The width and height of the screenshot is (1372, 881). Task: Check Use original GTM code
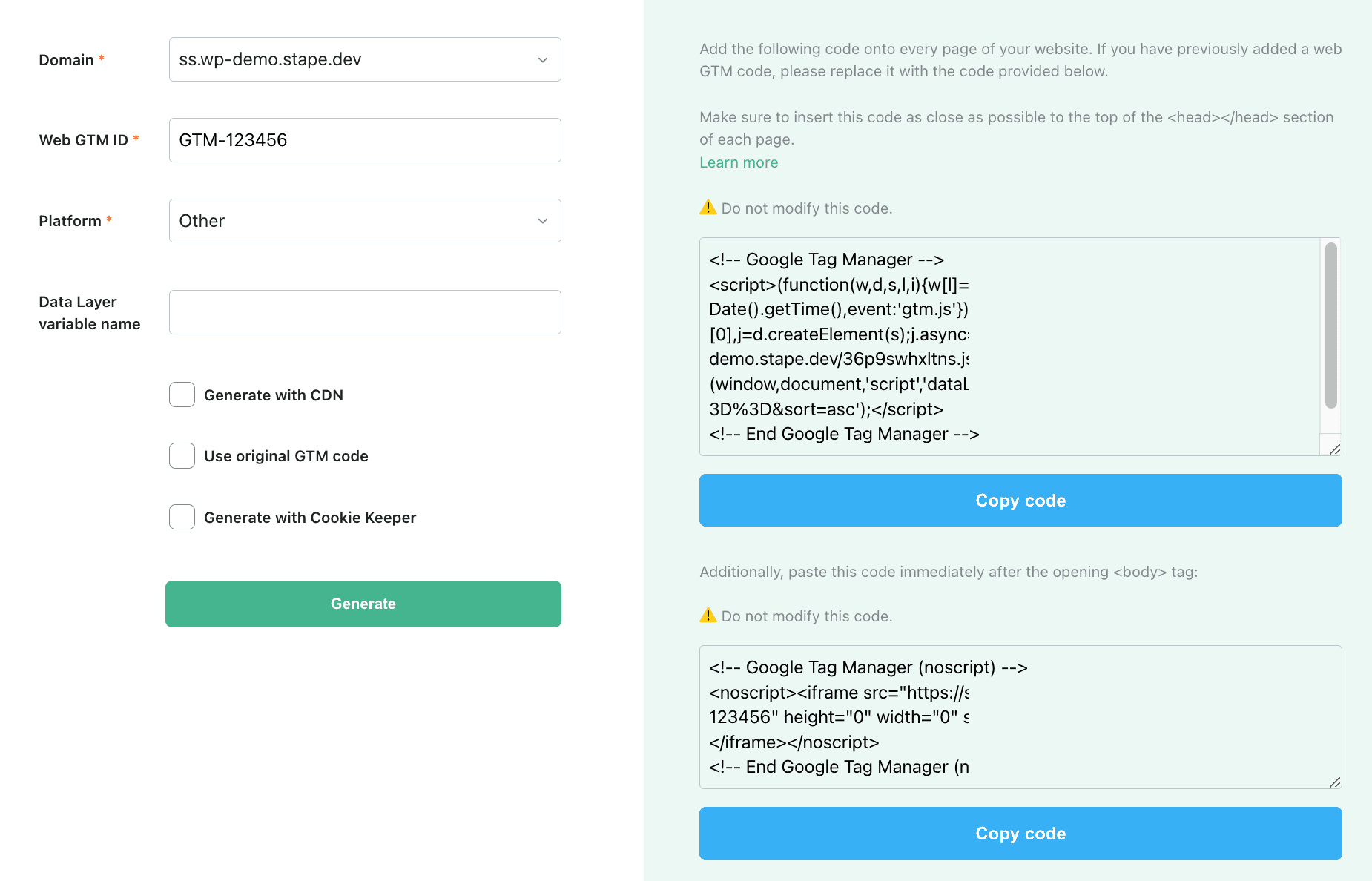tap(182, 455)
